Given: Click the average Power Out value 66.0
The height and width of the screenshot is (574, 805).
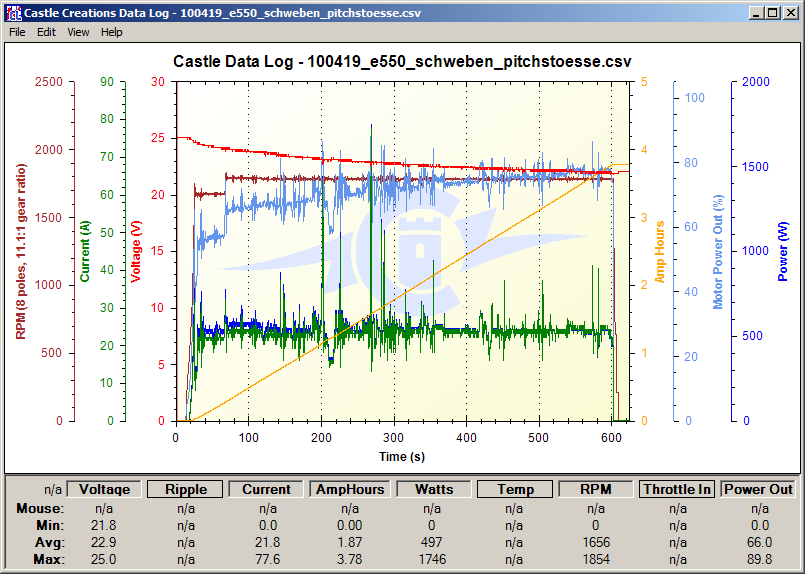Looking at the screenshot, I should 760,542.
